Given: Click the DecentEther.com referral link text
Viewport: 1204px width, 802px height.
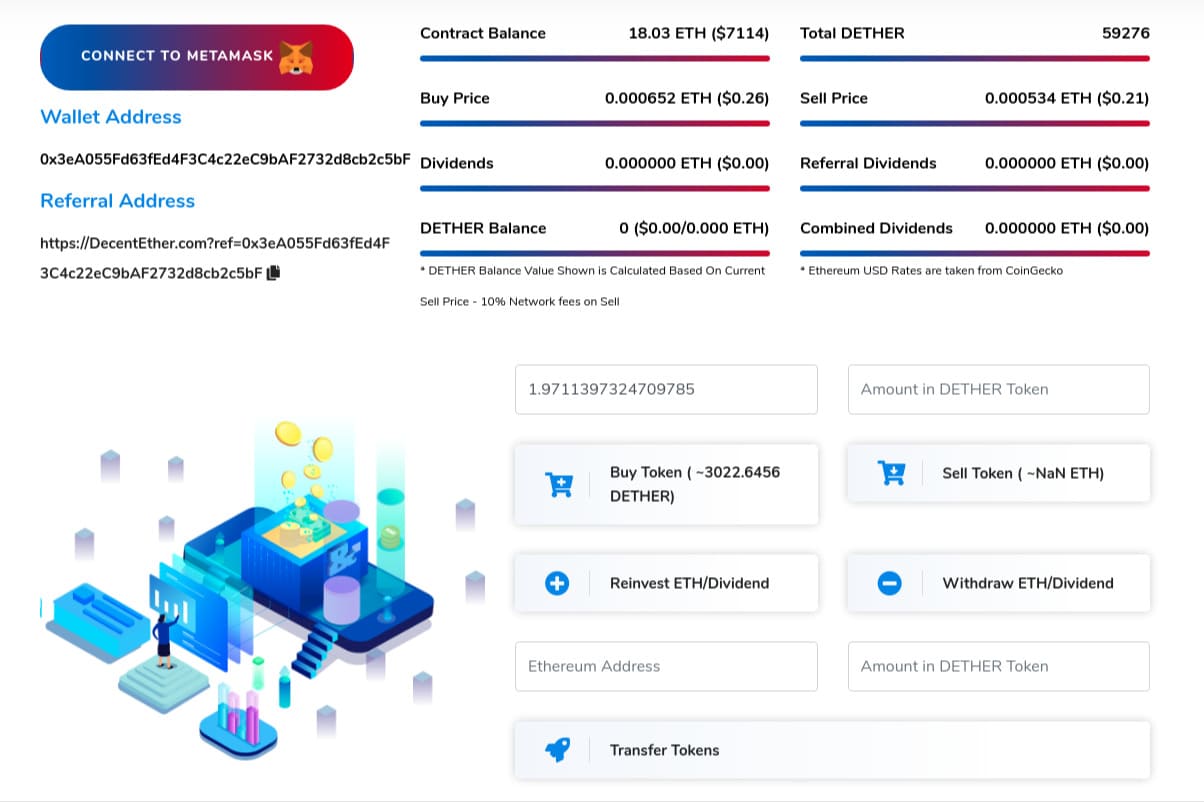Looking at the screenshot, I should [215, 257].
